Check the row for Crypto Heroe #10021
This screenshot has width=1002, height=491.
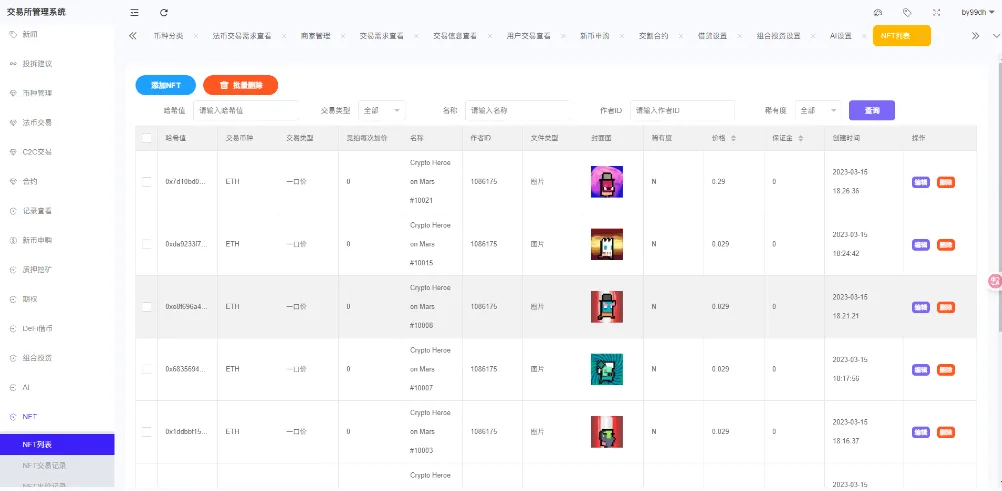(147, 182)
